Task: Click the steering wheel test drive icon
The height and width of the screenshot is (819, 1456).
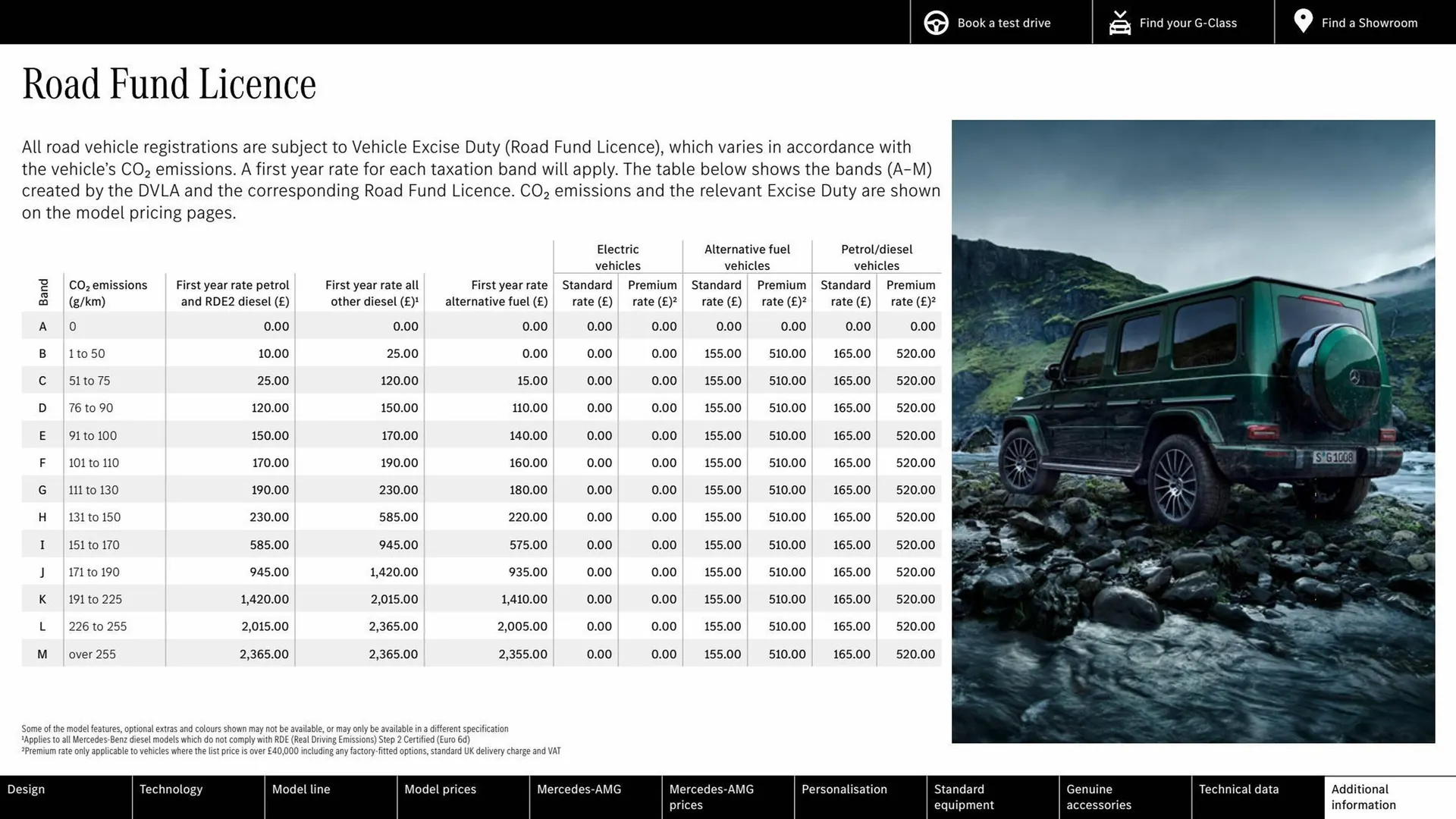Action: point(936,22)
